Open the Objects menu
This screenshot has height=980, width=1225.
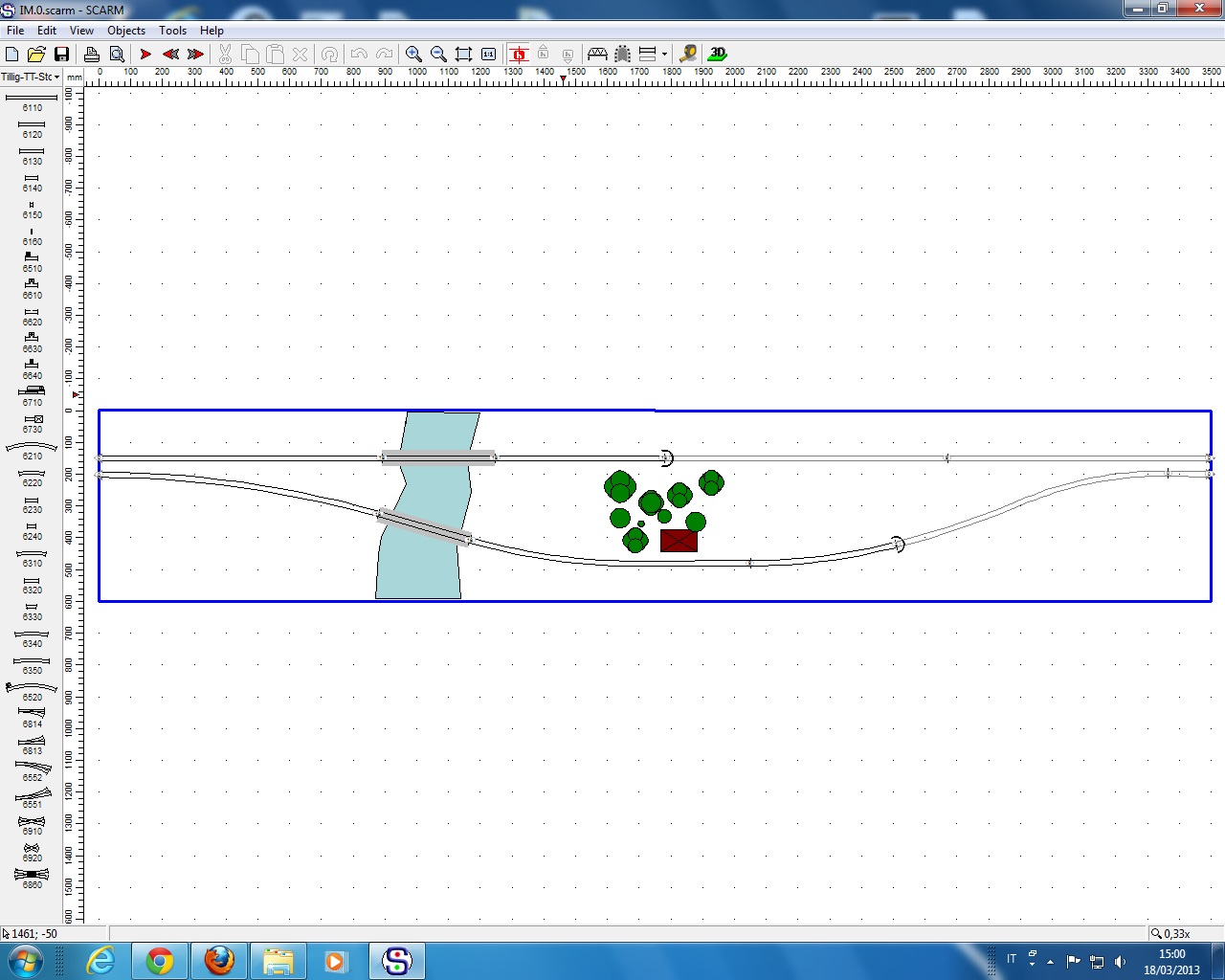click(126, 31)
